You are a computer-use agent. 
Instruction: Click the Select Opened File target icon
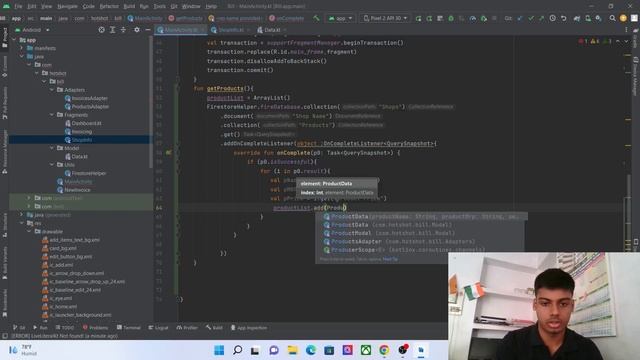click(101, 30)
